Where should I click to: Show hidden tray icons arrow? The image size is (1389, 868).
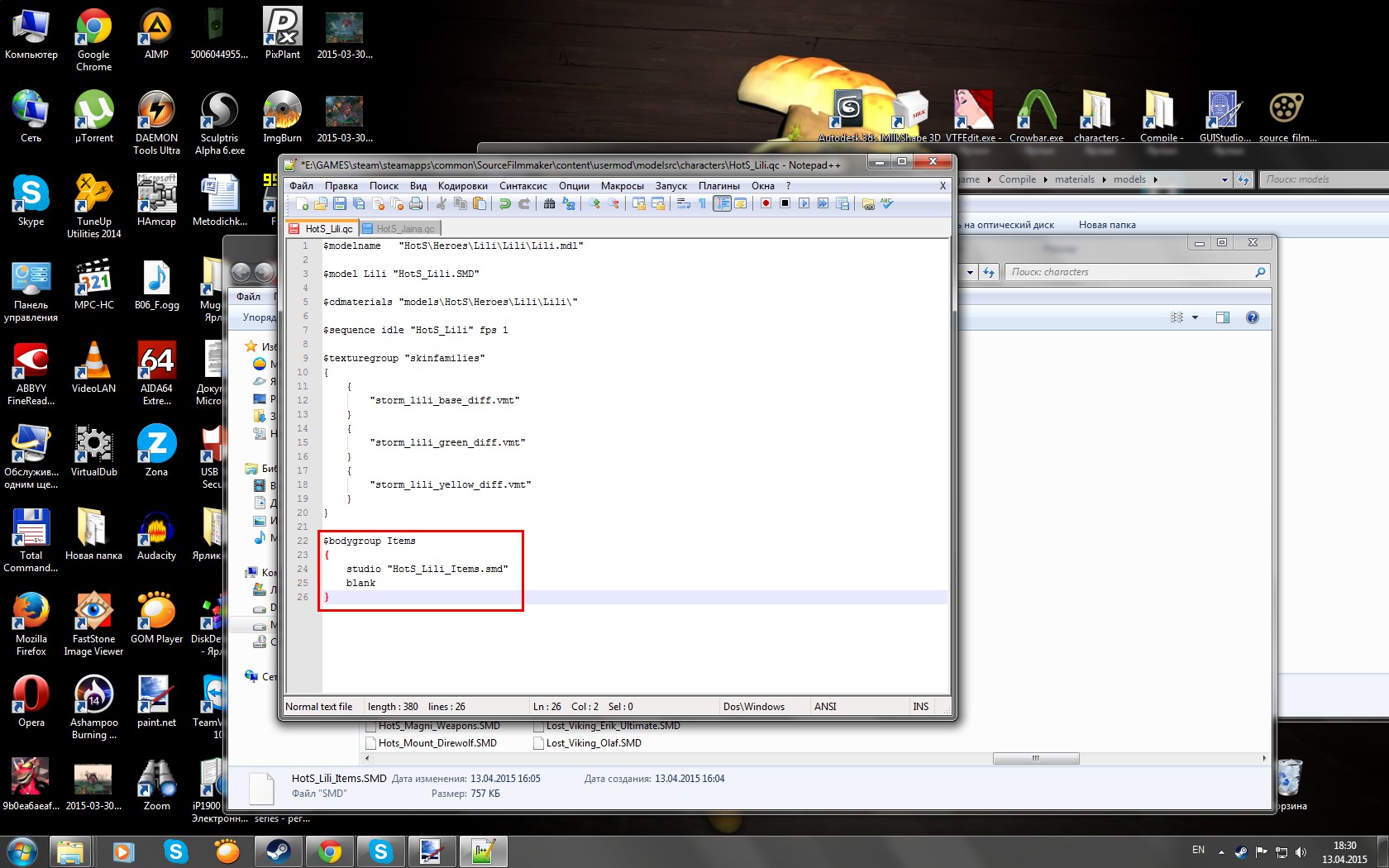(x=1221, y=851)
